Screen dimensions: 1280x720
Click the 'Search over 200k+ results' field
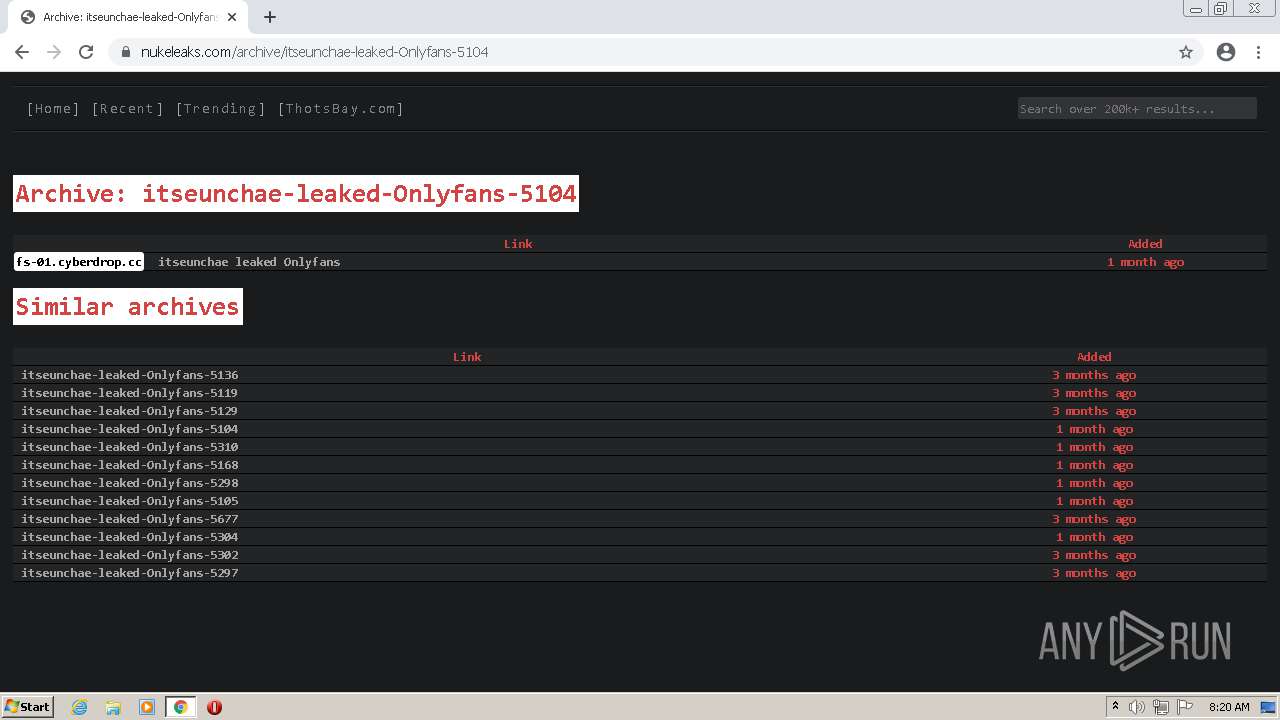(x=1137, y=109)
